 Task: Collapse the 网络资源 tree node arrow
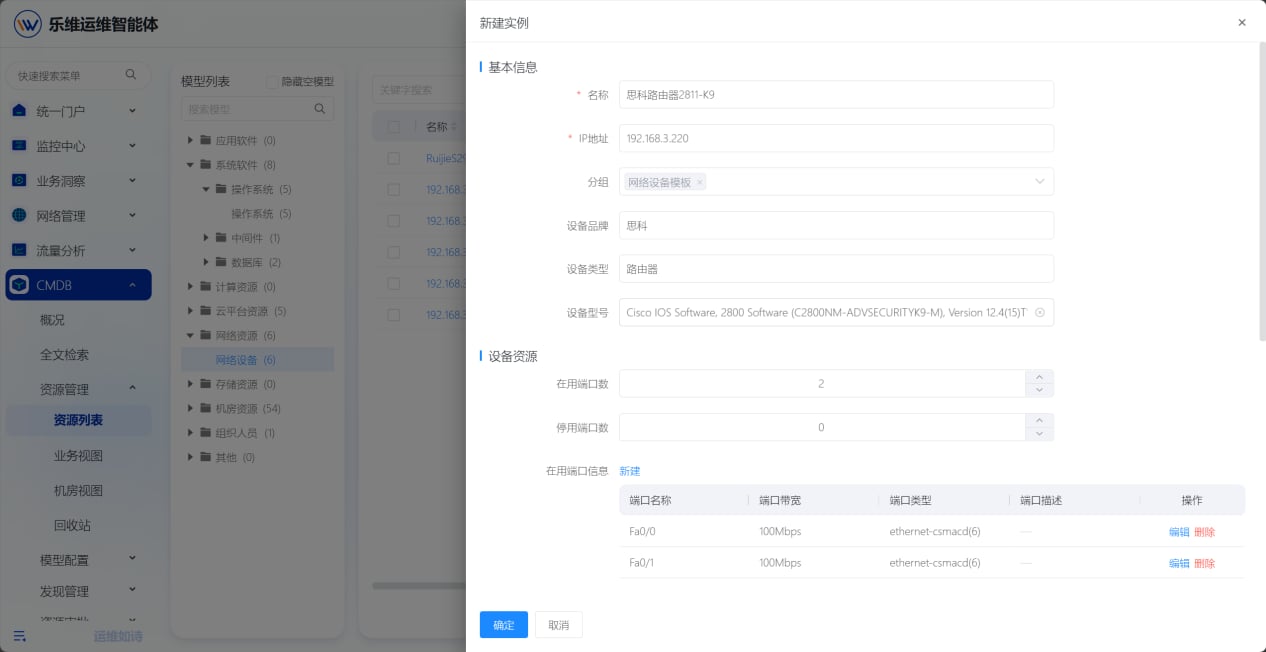[x=191, y=336]
